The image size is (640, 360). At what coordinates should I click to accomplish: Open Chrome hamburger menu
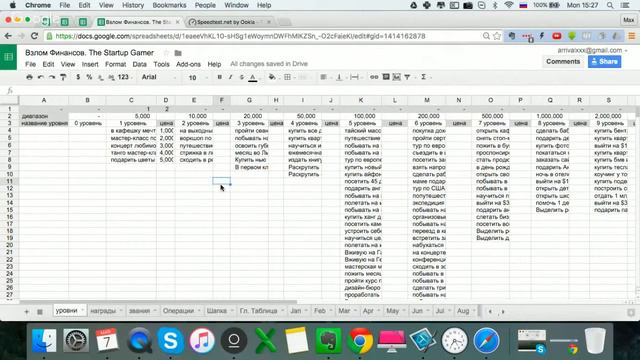pyautogui.click(x=631, y=36)
